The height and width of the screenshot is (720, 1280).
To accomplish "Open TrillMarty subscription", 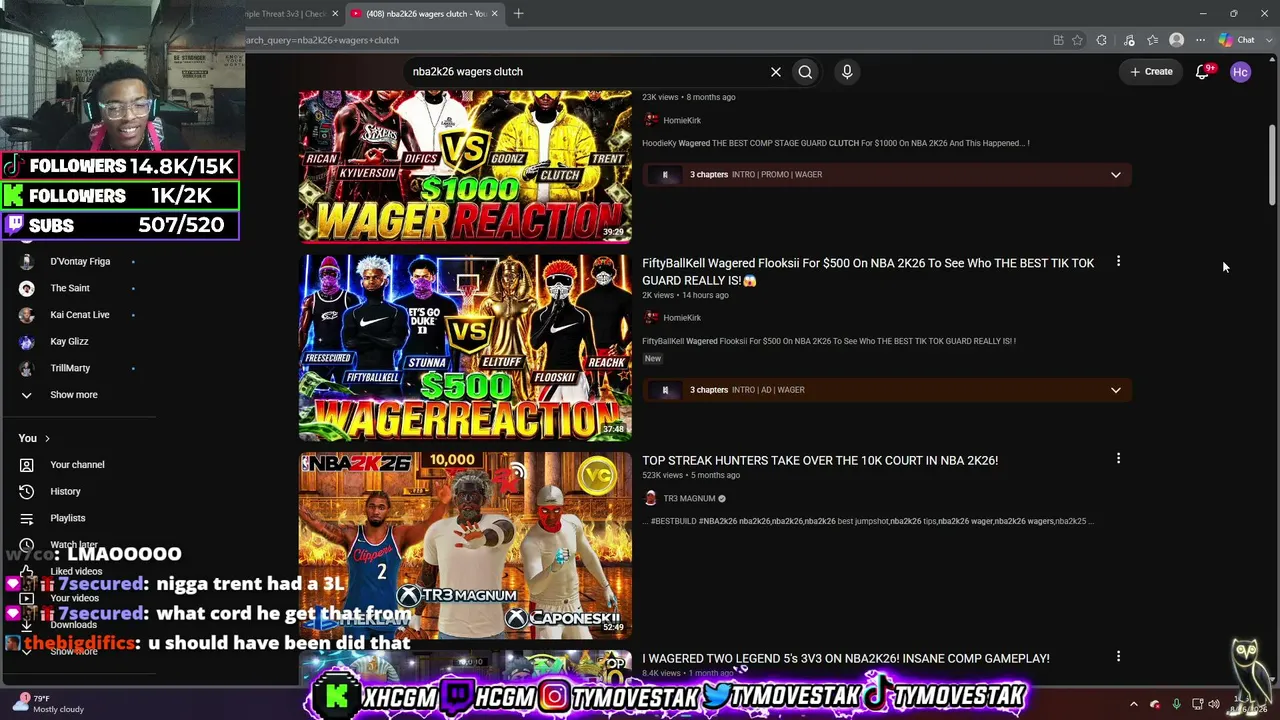I will coord(70,368).
